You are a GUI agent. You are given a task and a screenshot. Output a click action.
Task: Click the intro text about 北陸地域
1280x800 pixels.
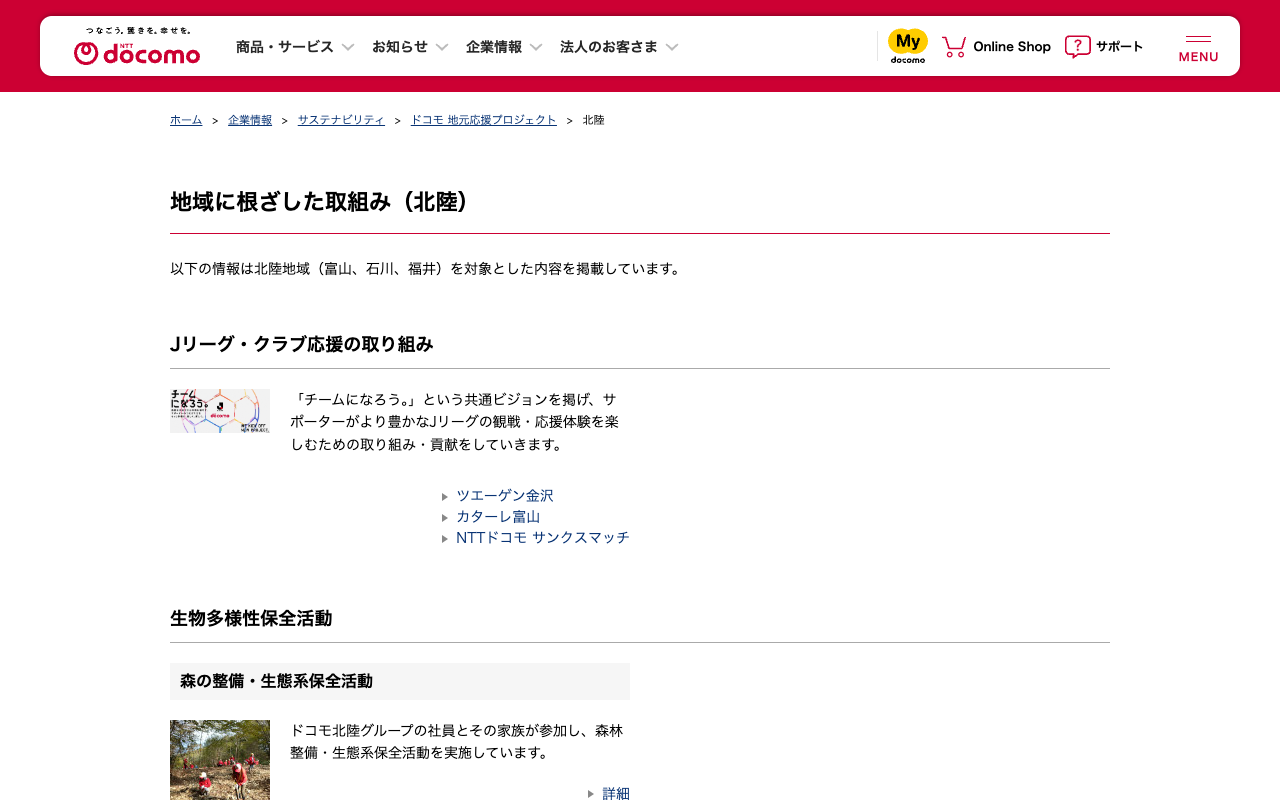pyautogui.click(x=428, y=269)
